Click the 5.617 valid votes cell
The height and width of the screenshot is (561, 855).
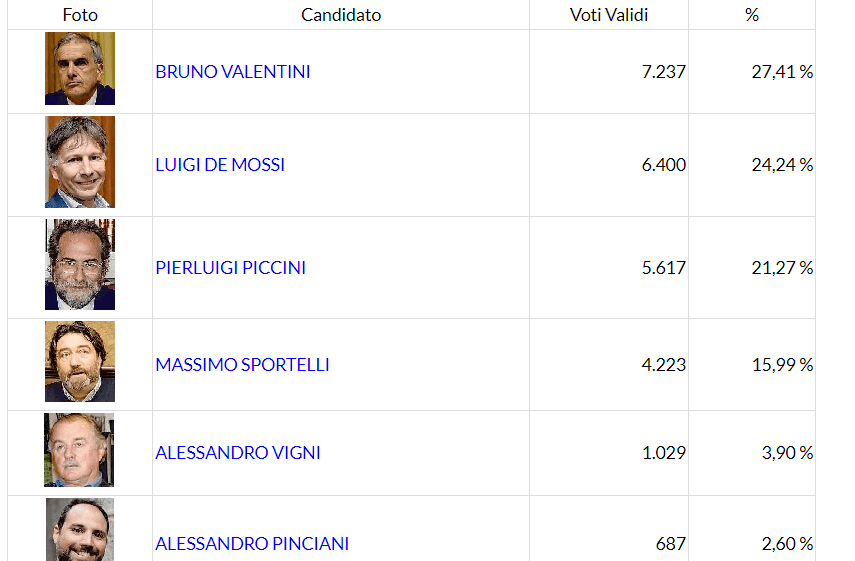pos(664,268)
